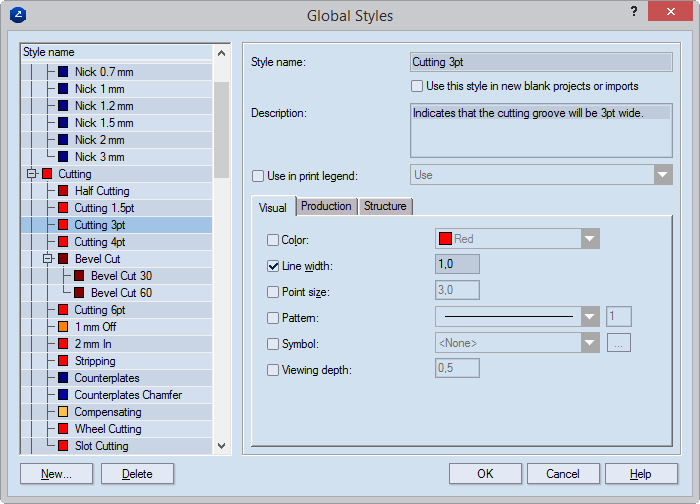Collapse the Cutting tree group
Image resolution: width=700 pixels, height=504 pixels.
[31, 174]
